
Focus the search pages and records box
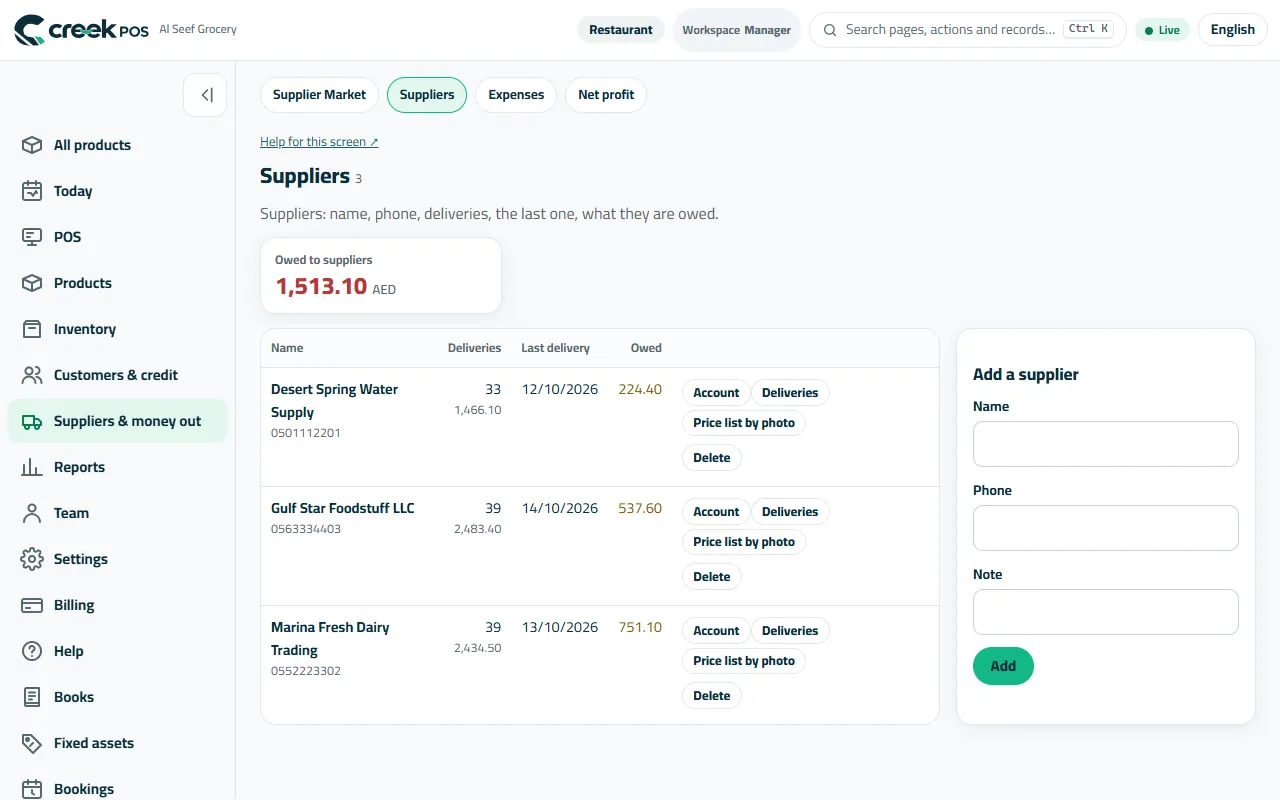[967, 30]
